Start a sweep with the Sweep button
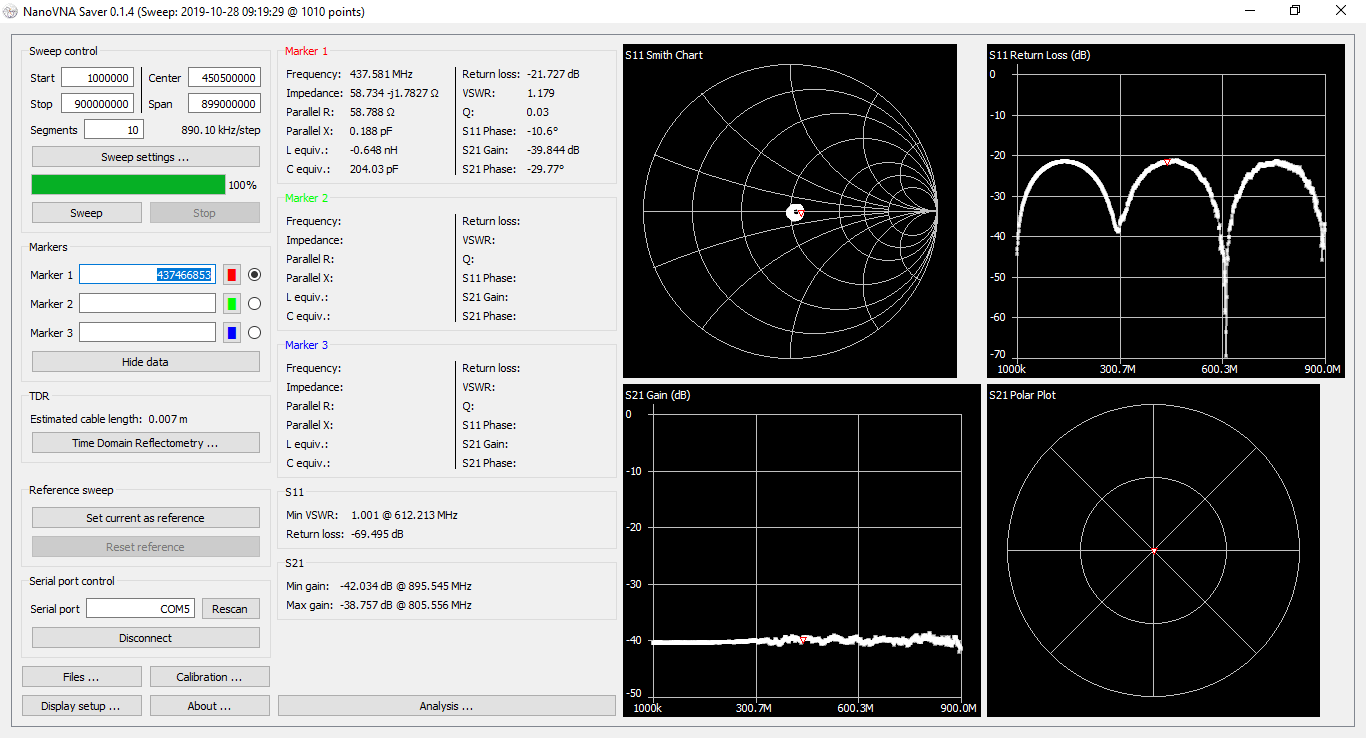 (86, 213)
